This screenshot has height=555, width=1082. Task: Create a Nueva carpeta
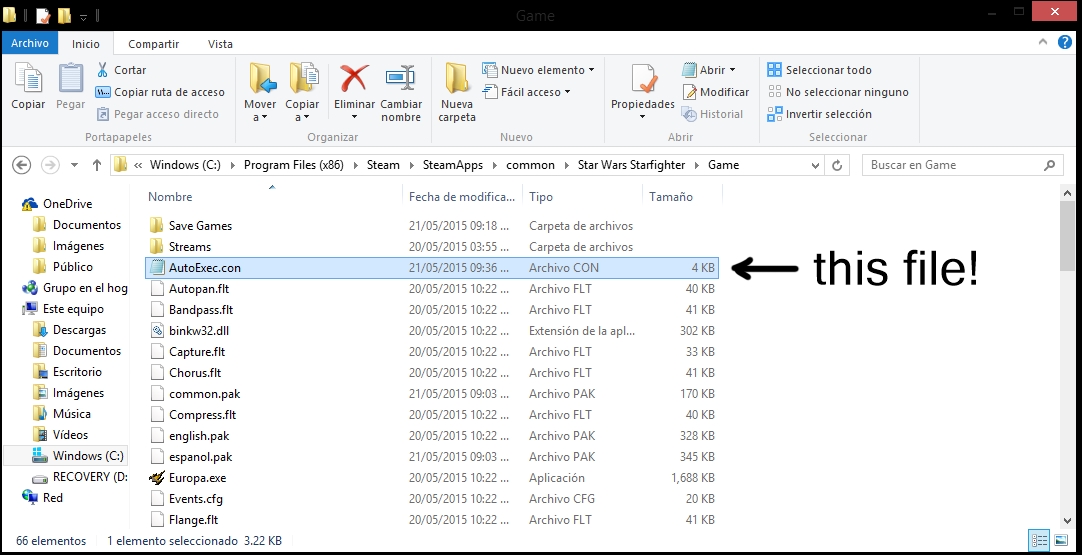tap(457, 92)
